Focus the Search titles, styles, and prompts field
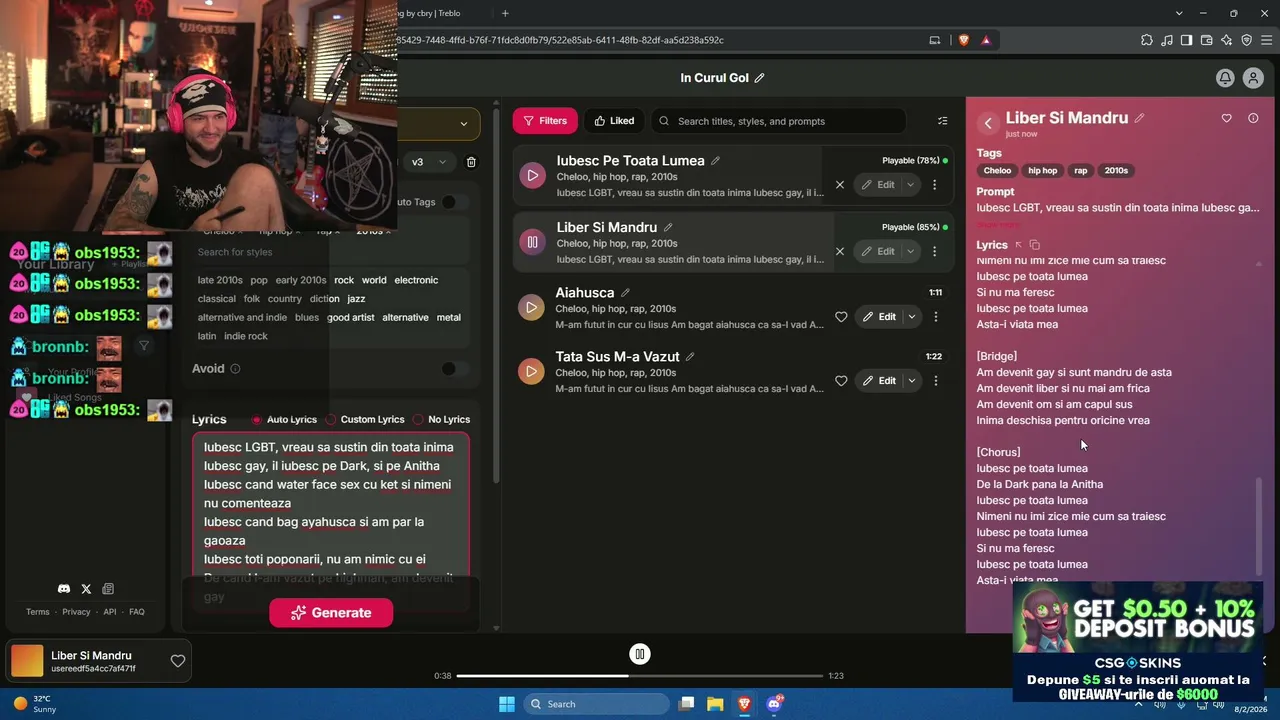The height and width of the screenshot is (720, 1280). pyautogui.click(x=778, y=121)
